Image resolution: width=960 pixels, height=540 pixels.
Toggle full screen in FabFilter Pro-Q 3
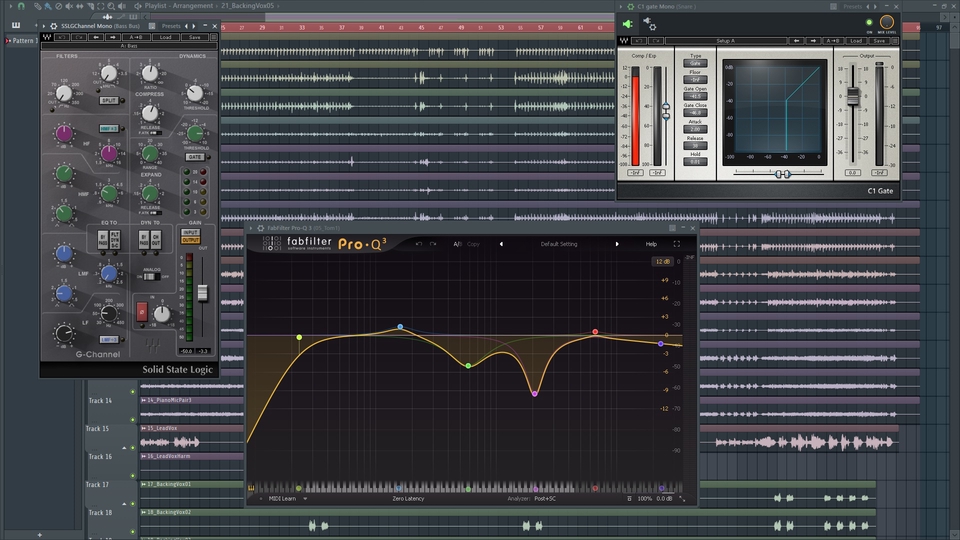coord(677,244)
